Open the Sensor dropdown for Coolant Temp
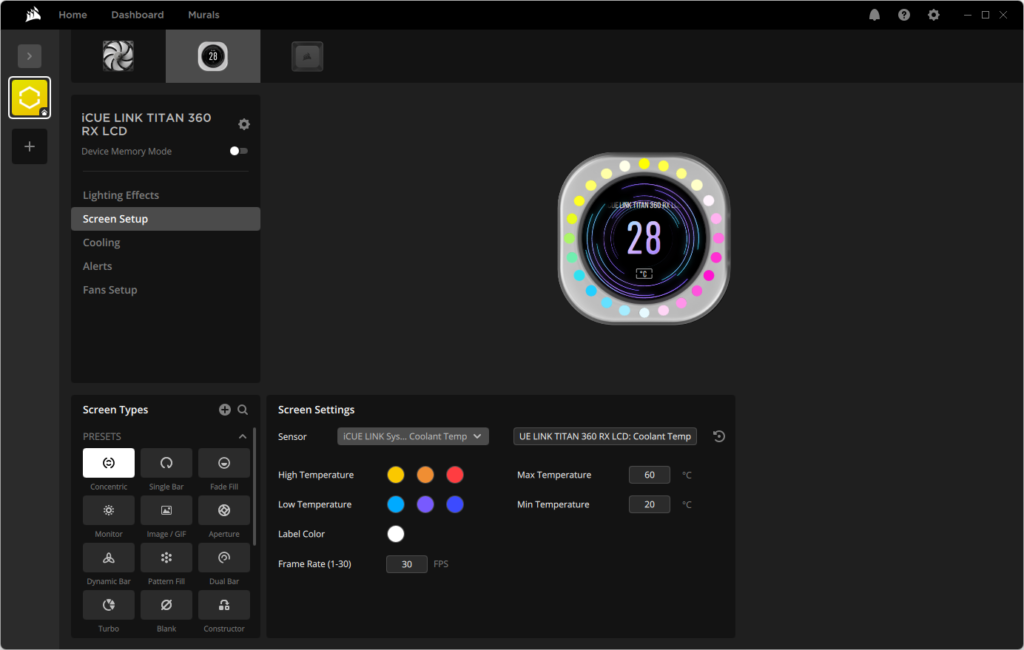Image resolution: width=1024 pixels, height=650 pixels. click(x=413, y=436)
